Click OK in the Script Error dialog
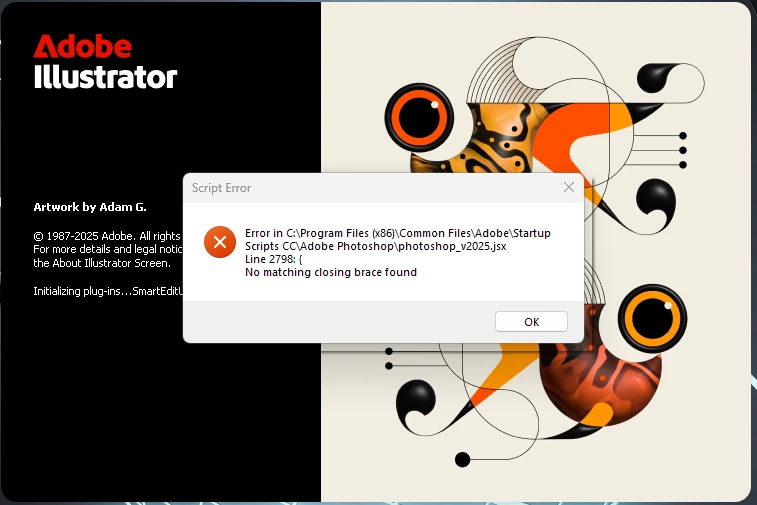The image size is (757, 505). pos(531,322)
